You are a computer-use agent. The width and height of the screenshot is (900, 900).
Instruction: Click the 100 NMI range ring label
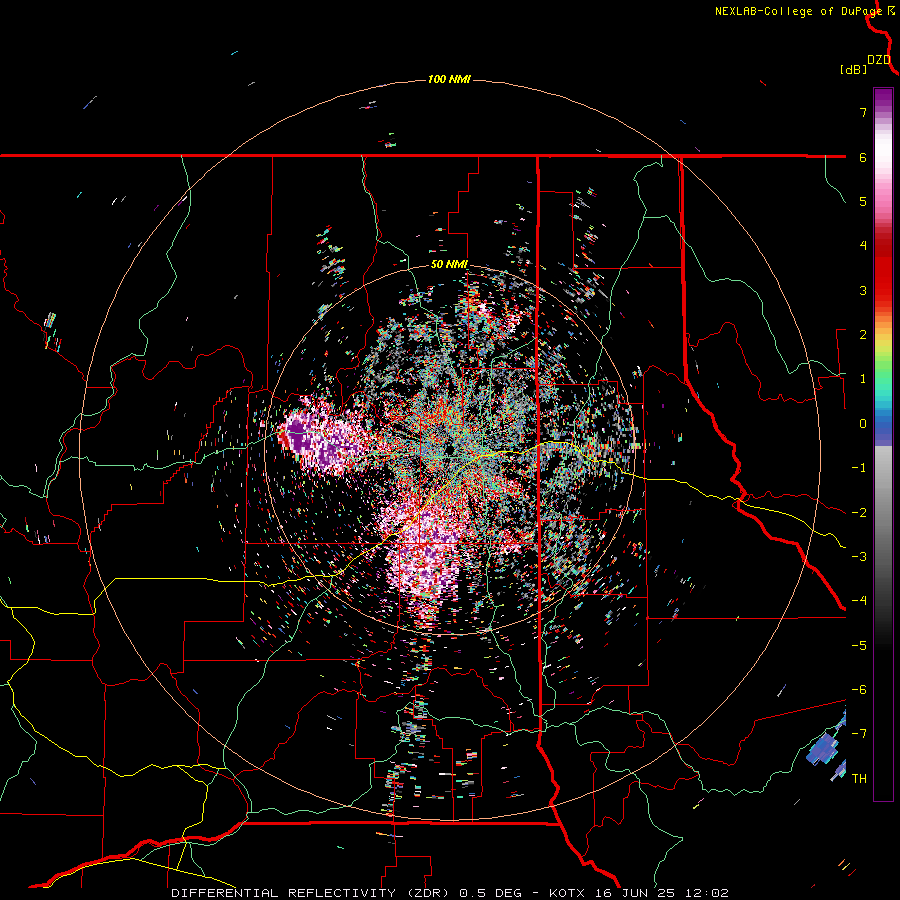pyautogui.click(x=449, y=79)
